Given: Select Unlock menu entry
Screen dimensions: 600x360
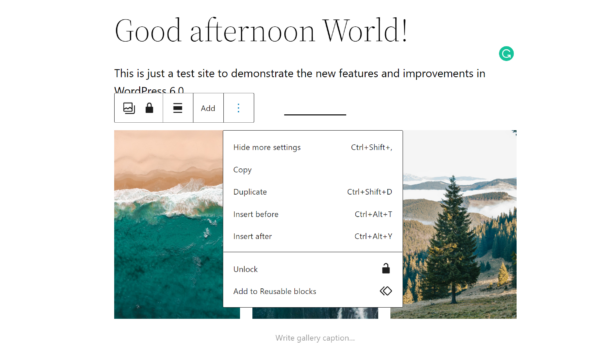Looking at the screenshot, I should pyautogui.click(x=313, y=269).
